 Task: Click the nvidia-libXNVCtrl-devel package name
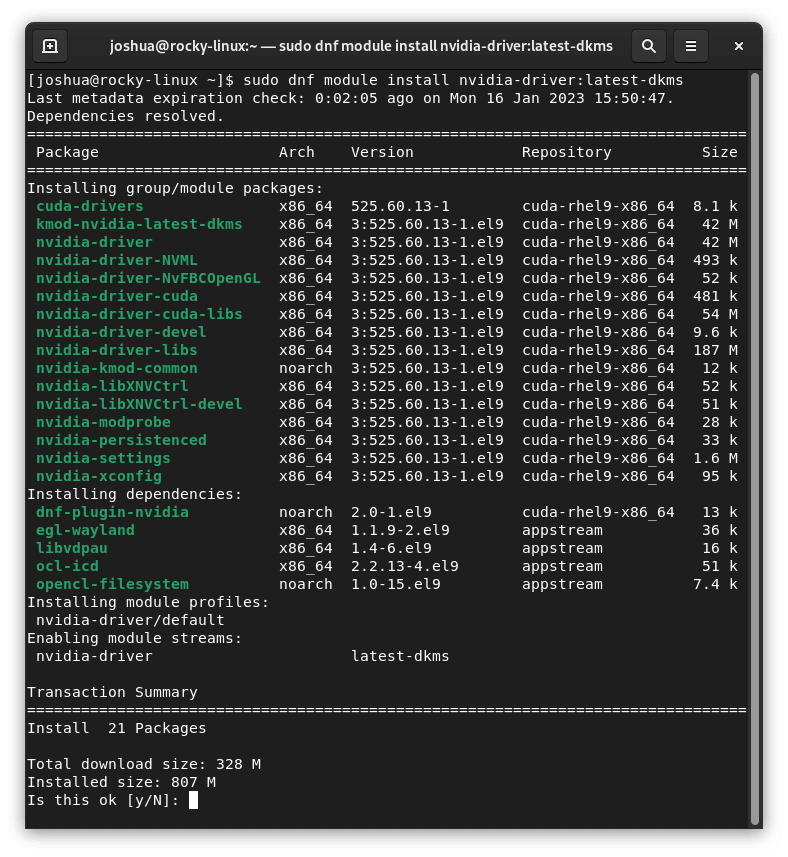pos(139,404)
